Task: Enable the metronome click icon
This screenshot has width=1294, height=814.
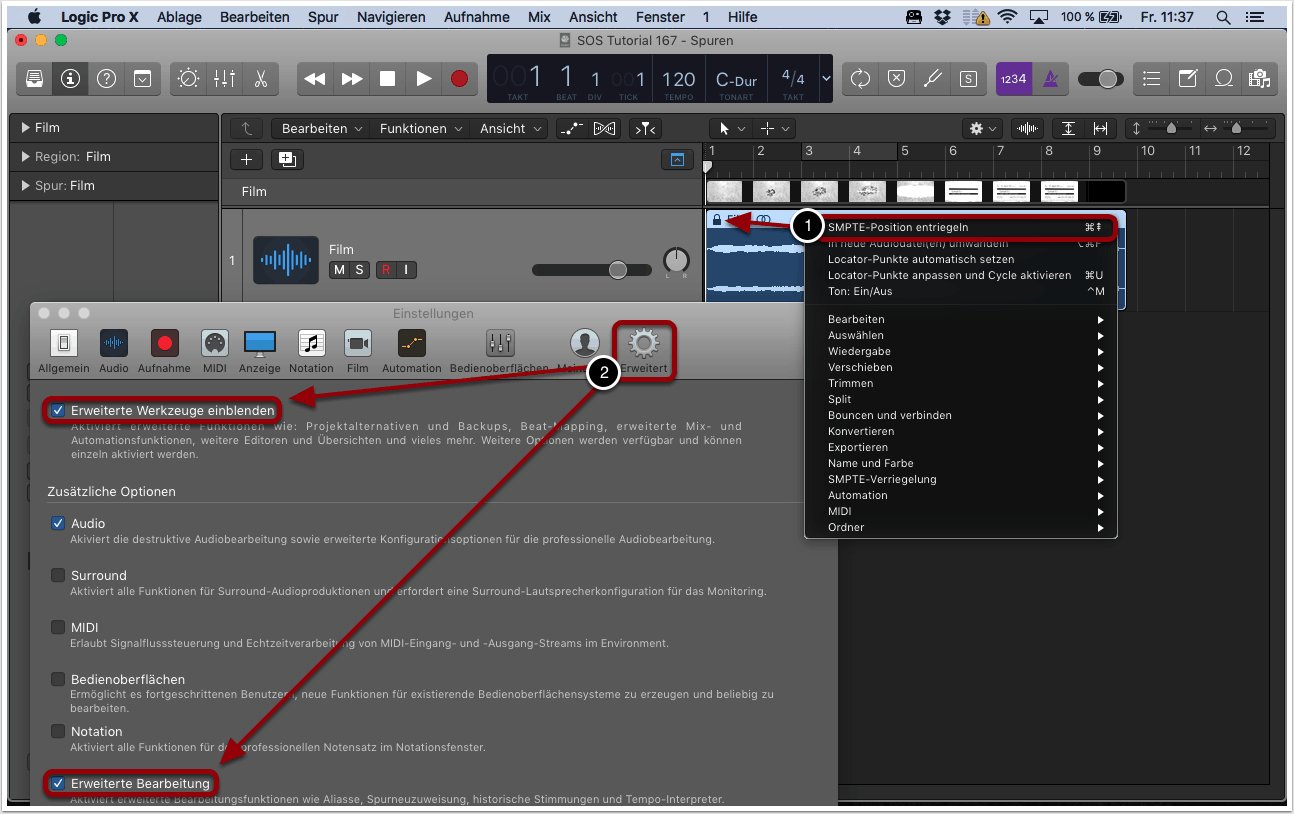Action: click(1050, 79)
